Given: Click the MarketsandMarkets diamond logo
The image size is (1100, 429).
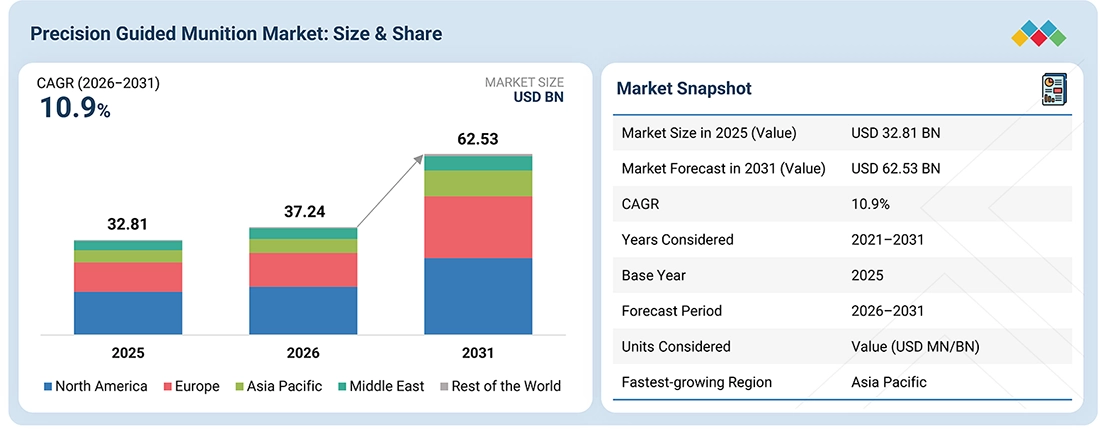Looking at the screenshot, I should [1038, 34].
